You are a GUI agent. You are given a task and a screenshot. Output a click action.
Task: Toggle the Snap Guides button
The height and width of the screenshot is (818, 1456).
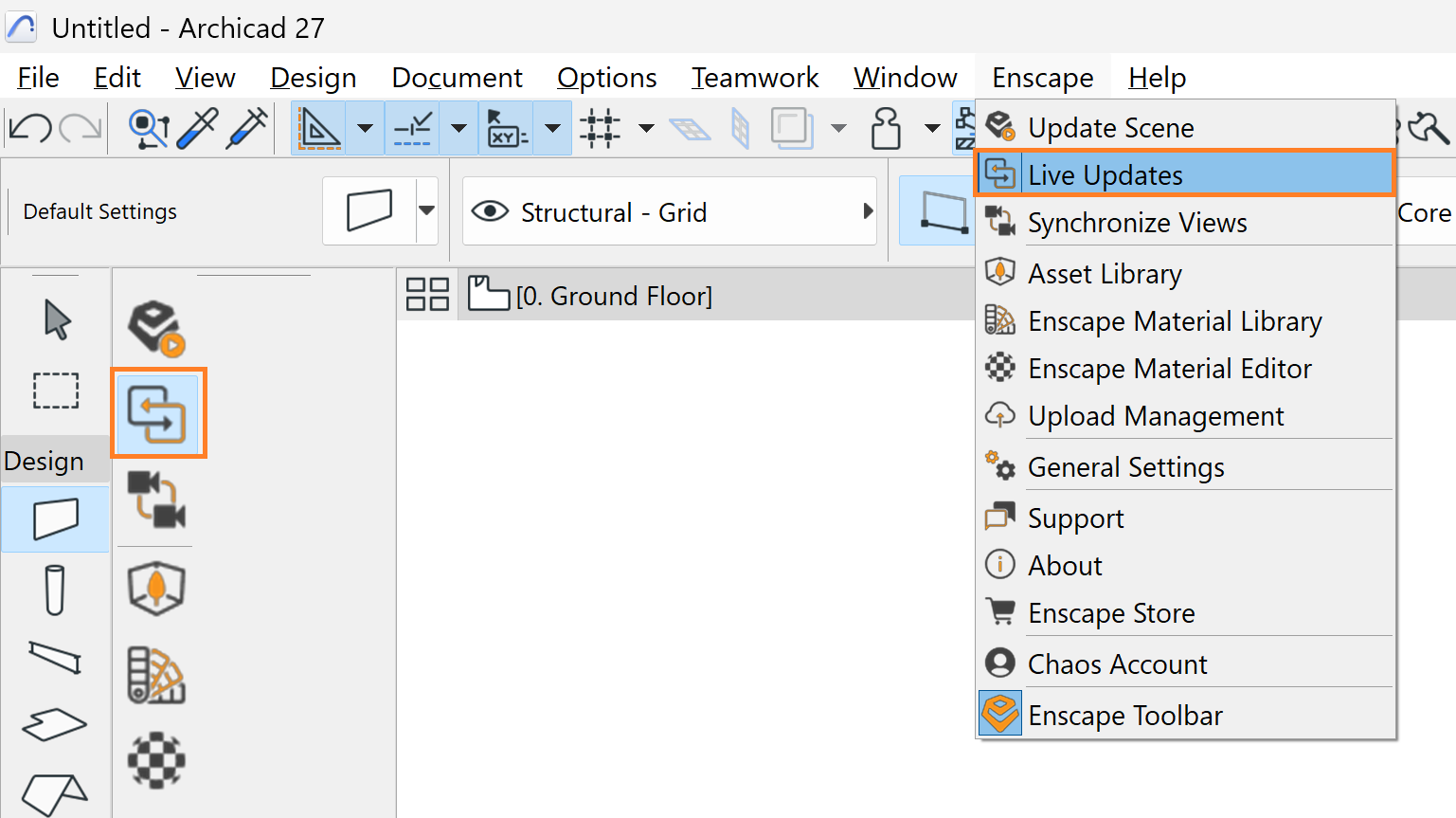click(x=413, y=128)
